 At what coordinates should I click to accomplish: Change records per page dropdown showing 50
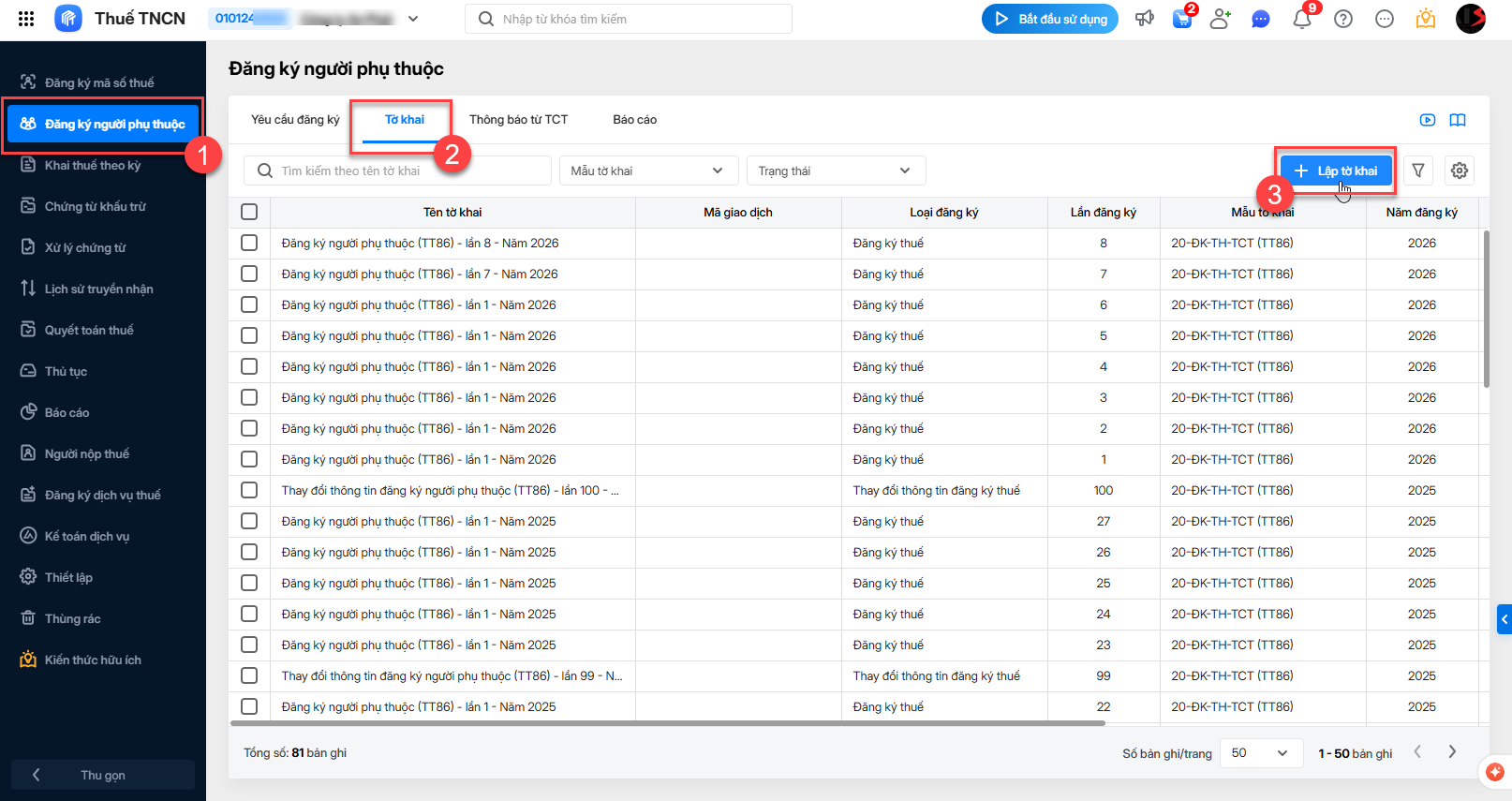(1260, 753)
